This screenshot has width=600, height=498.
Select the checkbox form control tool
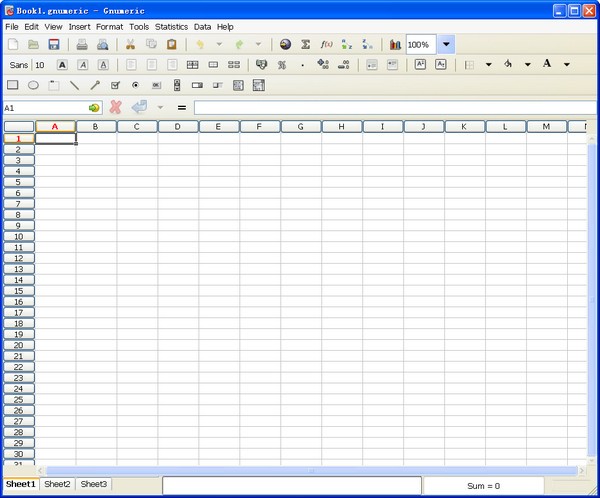[115, 85]
